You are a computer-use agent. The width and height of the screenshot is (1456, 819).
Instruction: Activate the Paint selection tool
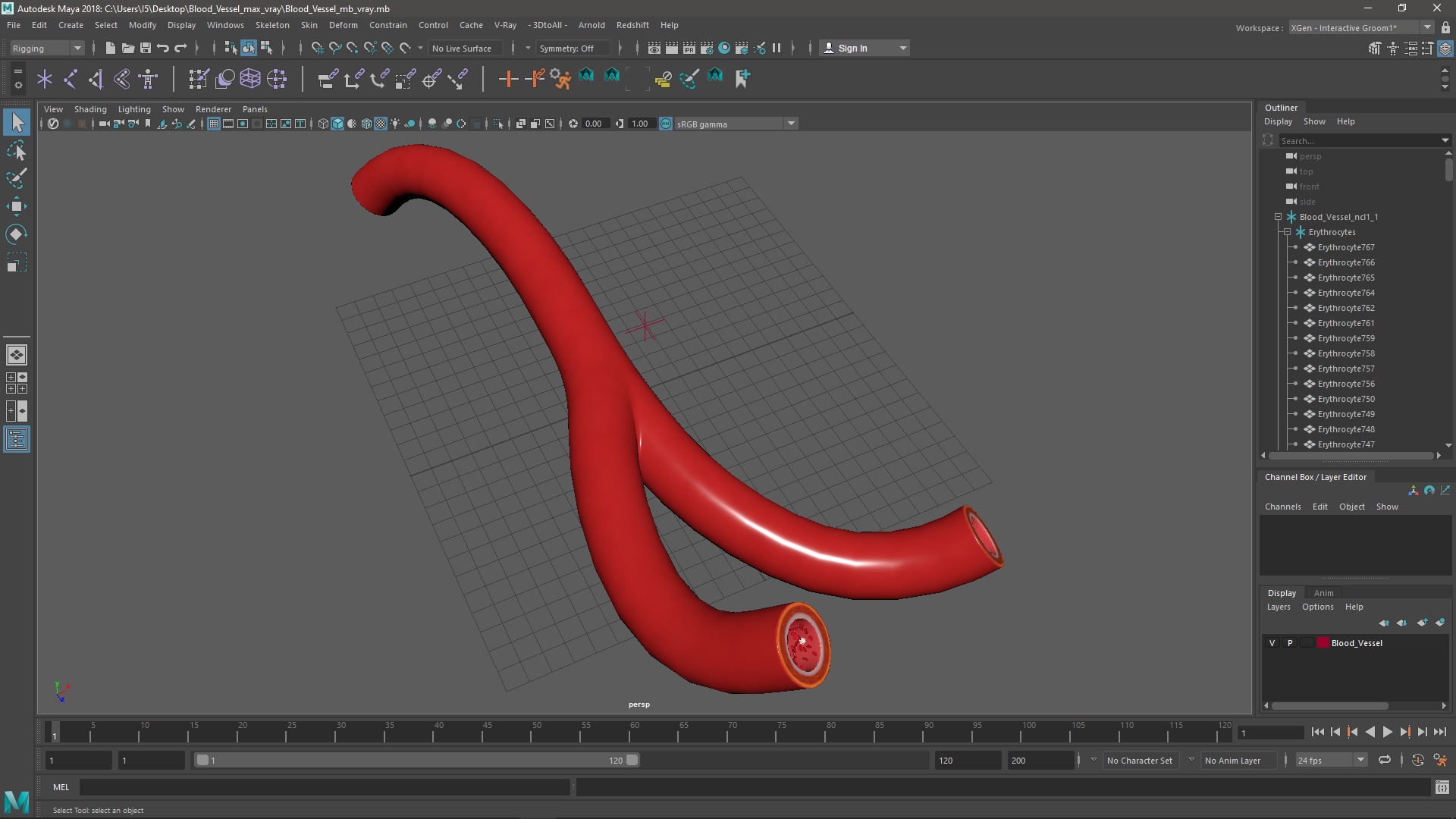17,178
